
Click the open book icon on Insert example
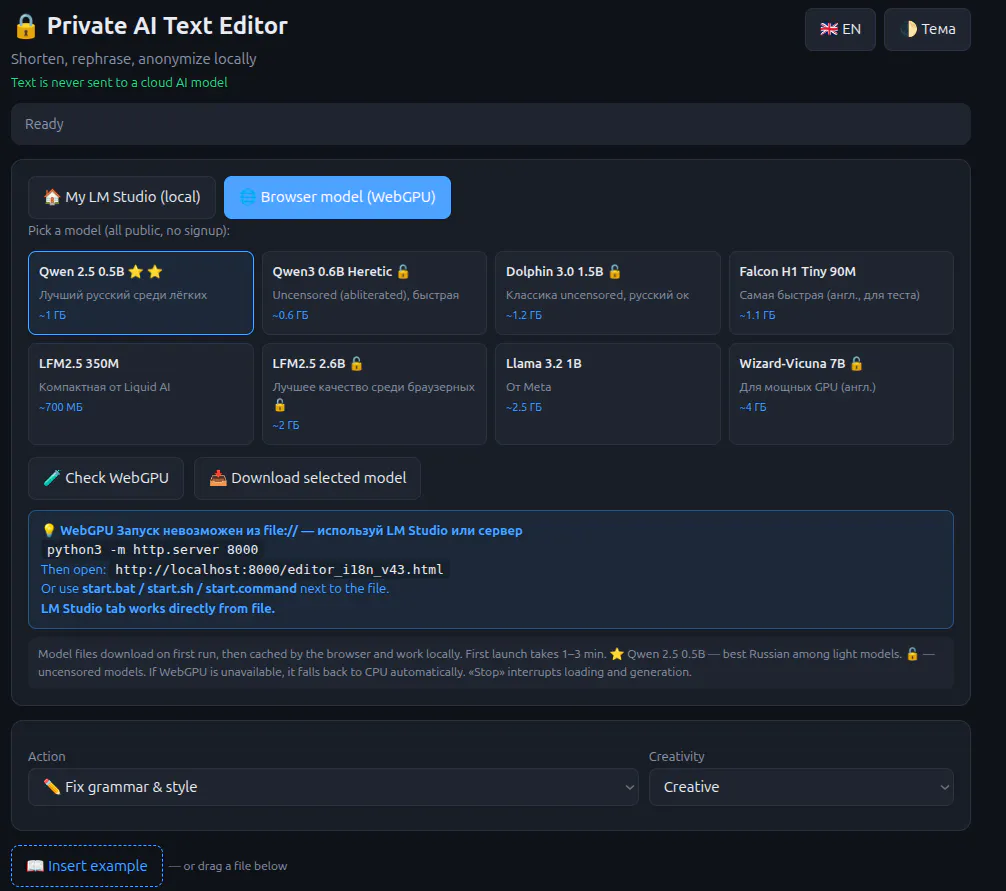click(35, 866)
